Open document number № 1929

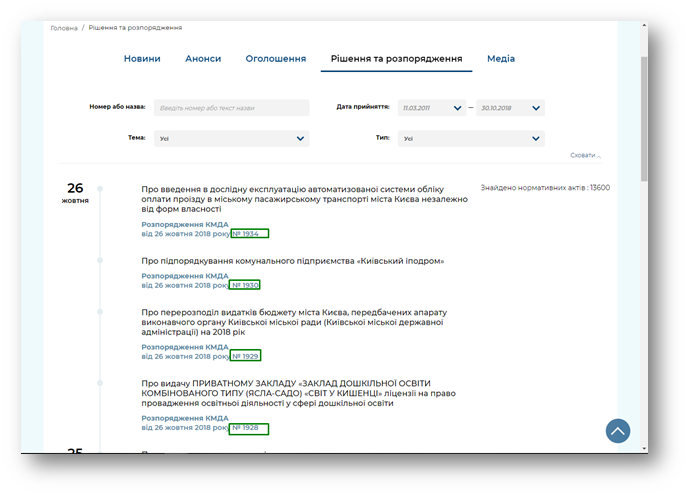(245, 356)
